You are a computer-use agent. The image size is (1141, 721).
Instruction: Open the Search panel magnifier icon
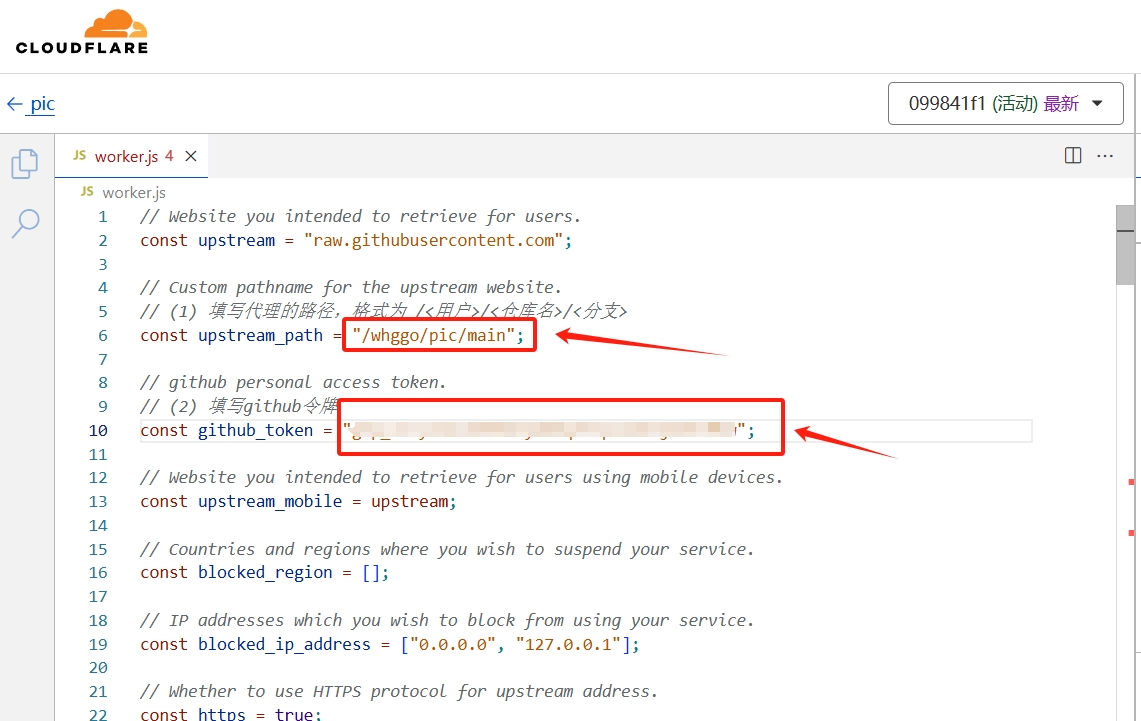pos(25,223)
